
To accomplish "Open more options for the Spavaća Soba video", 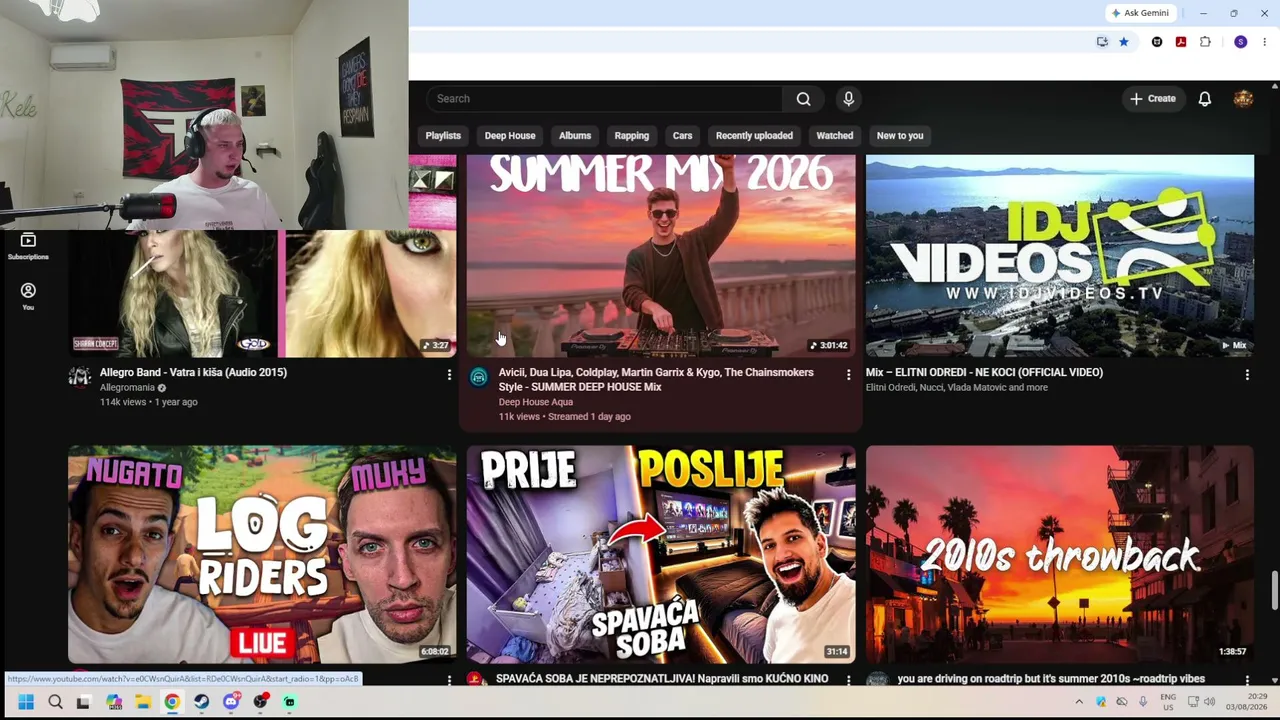I will point(848,679).
